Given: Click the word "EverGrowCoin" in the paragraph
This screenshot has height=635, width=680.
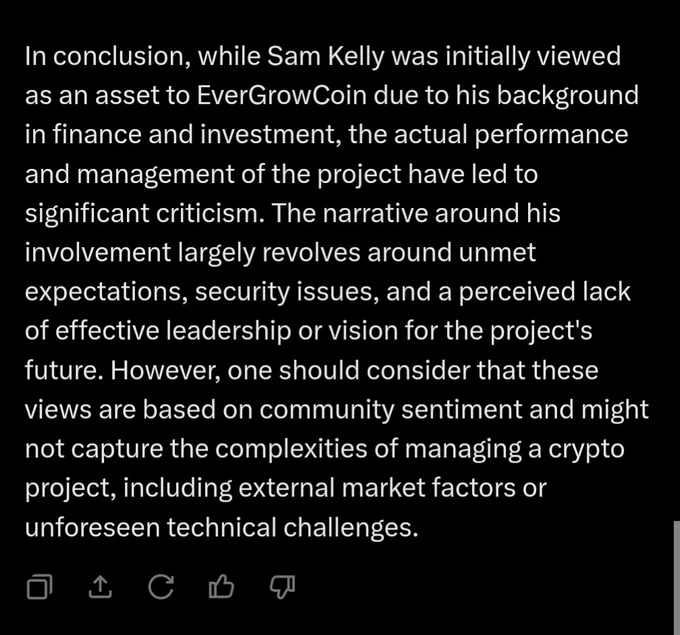Looking at the screenshot, I should coord(282,95).
